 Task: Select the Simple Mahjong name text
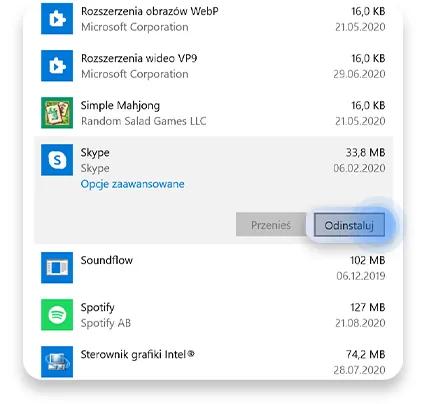click(x=120, y=106)
